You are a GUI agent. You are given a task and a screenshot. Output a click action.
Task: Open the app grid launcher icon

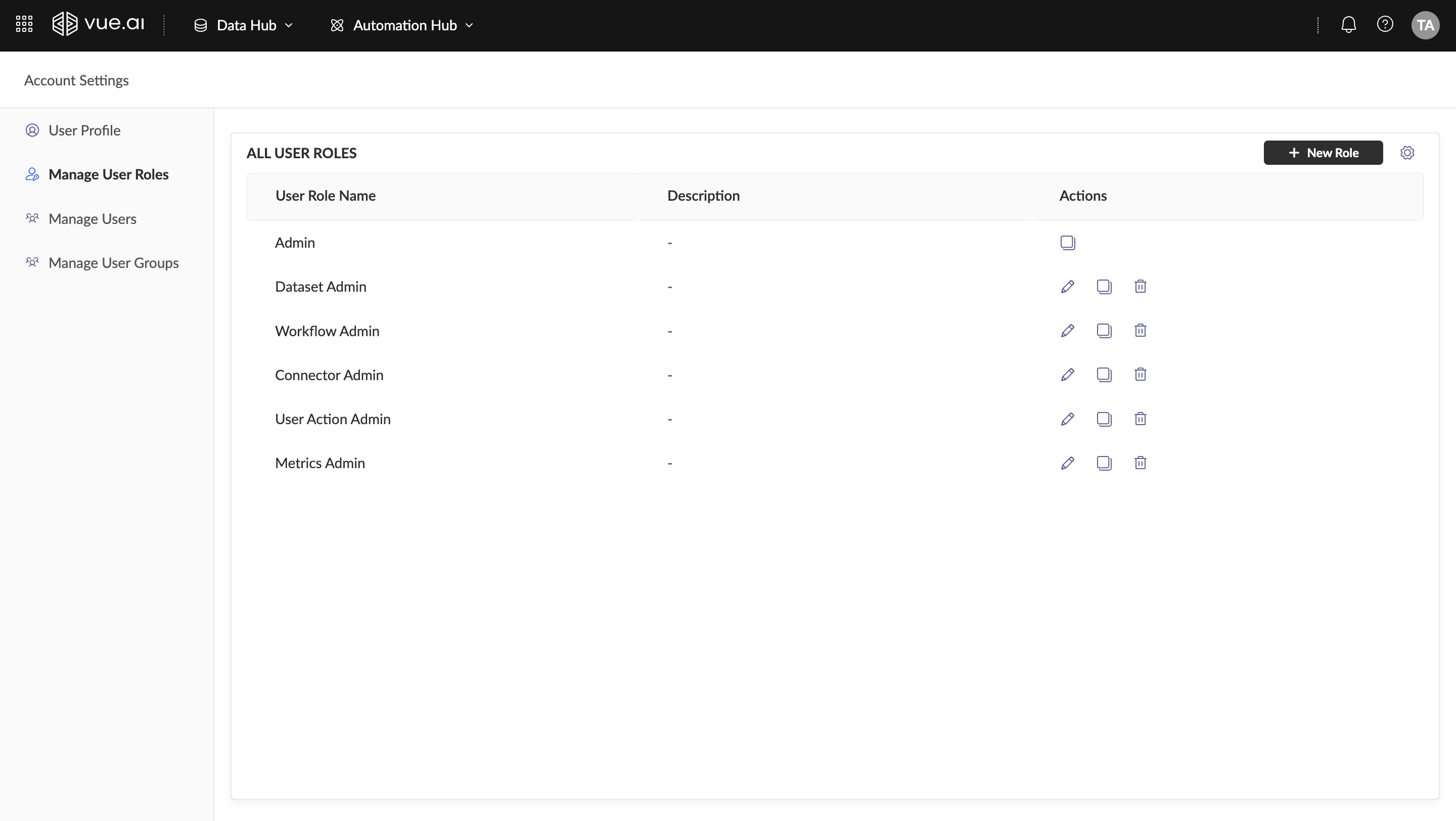24,24
